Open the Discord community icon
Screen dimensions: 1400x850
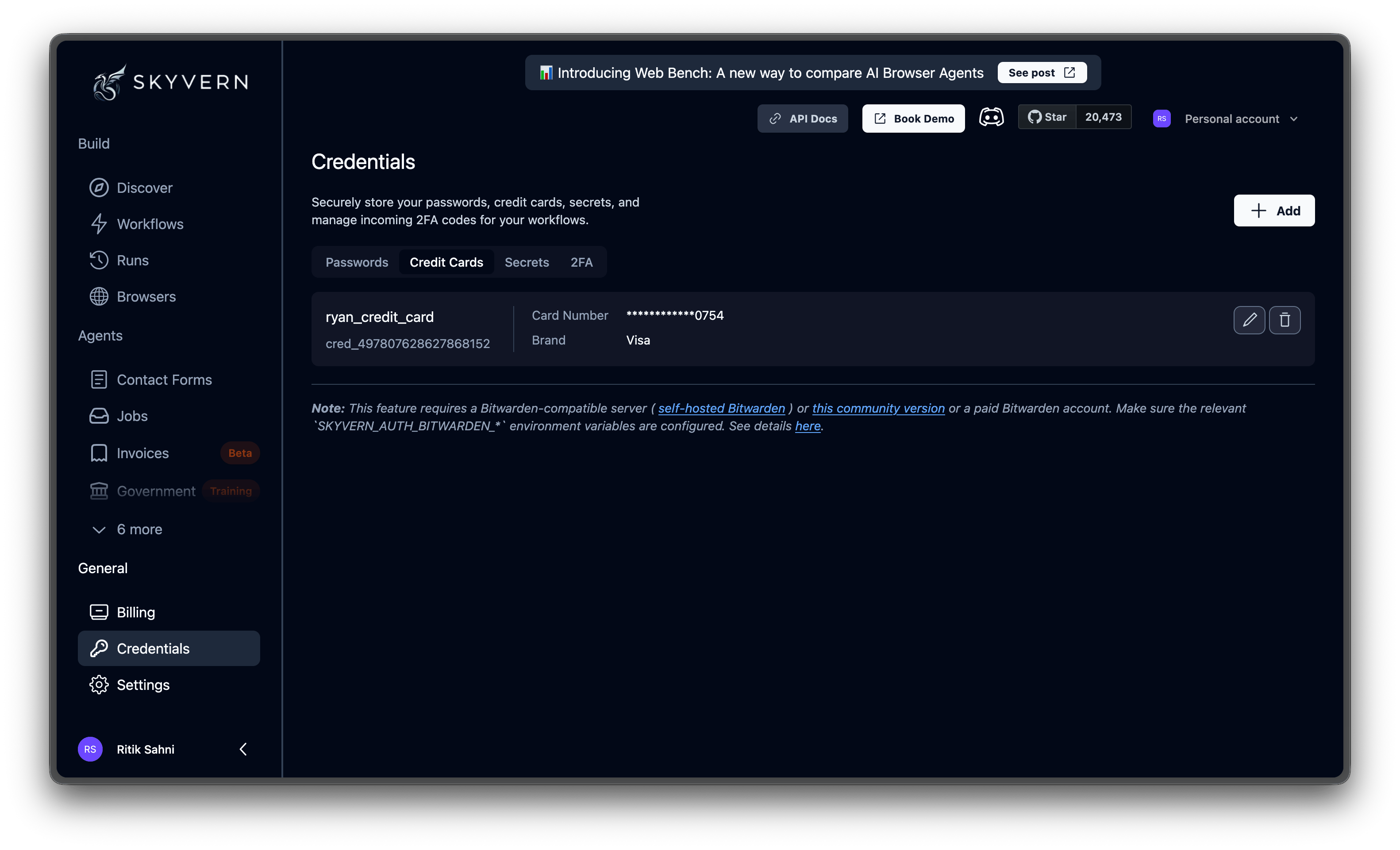pyautogui.click(x=991, y=118)
